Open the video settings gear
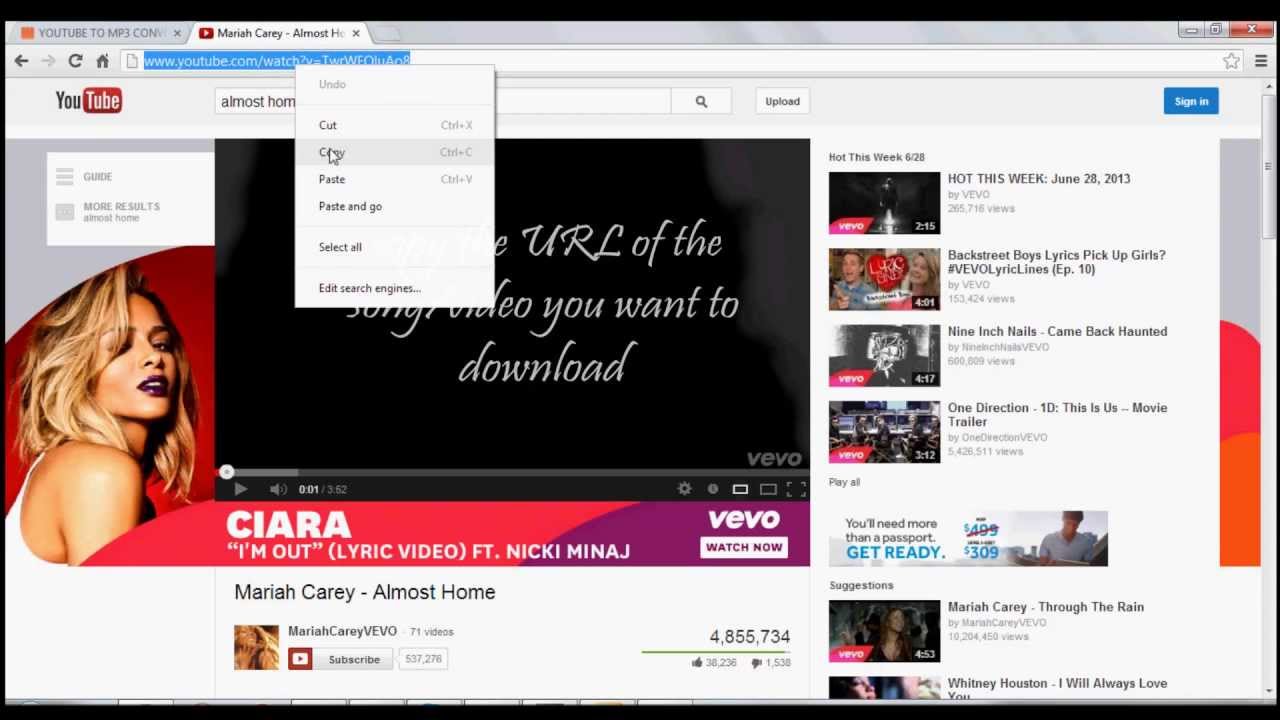1280x720 pixels. (684, 489)
